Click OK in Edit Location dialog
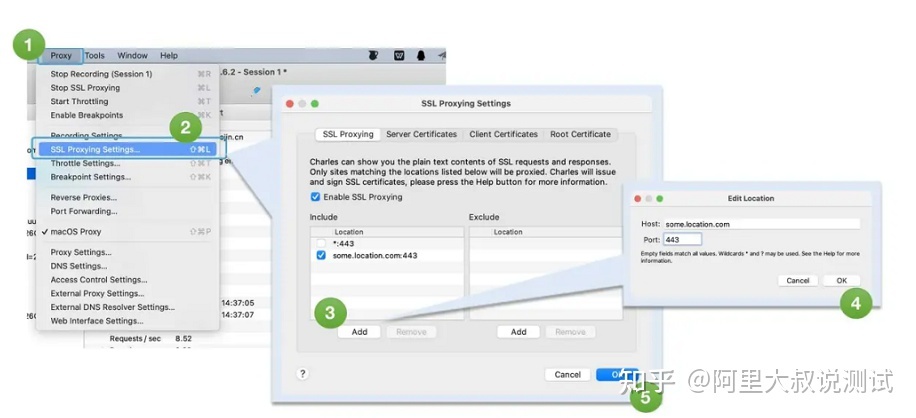The height and width of the screenshot is (418, 916). (x=841, y=281)
